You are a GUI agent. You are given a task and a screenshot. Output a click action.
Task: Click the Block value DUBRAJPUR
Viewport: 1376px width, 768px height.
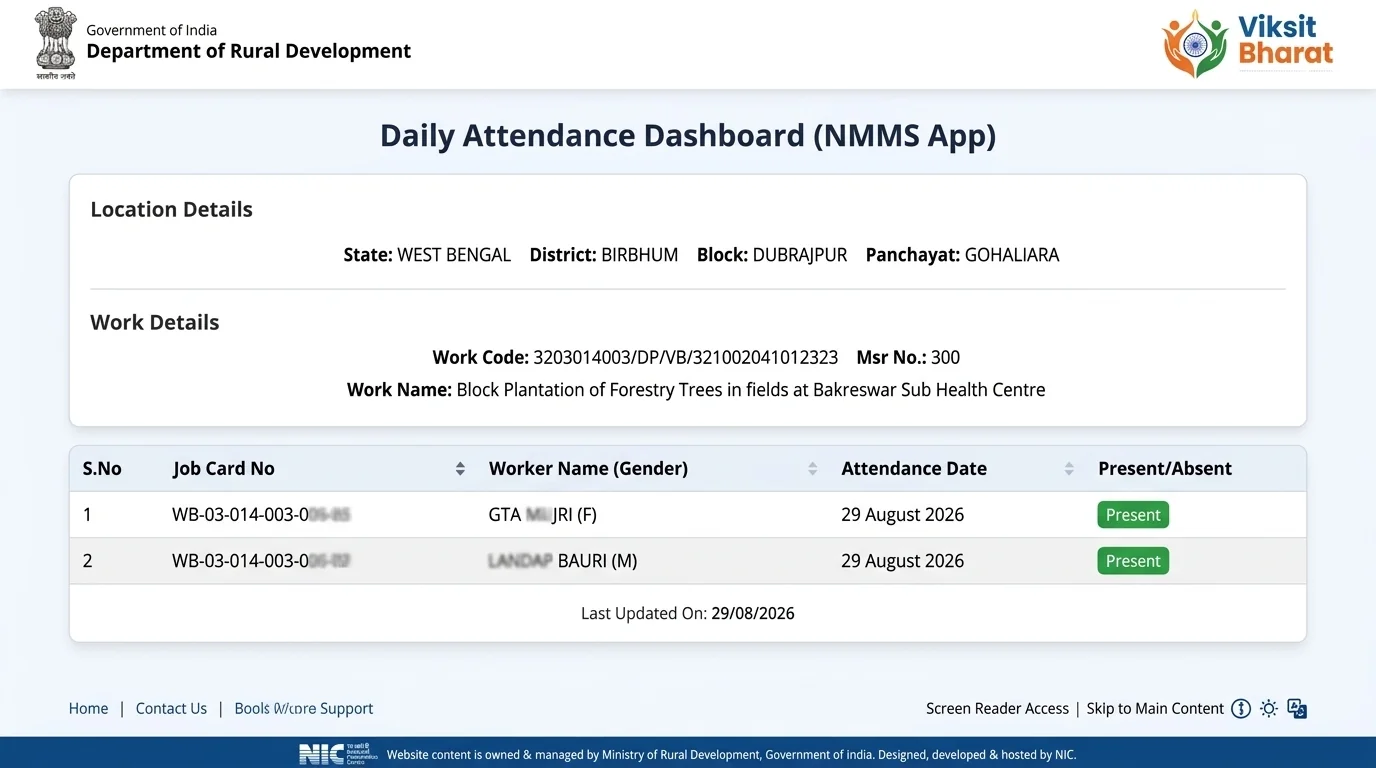pos(800,255)
